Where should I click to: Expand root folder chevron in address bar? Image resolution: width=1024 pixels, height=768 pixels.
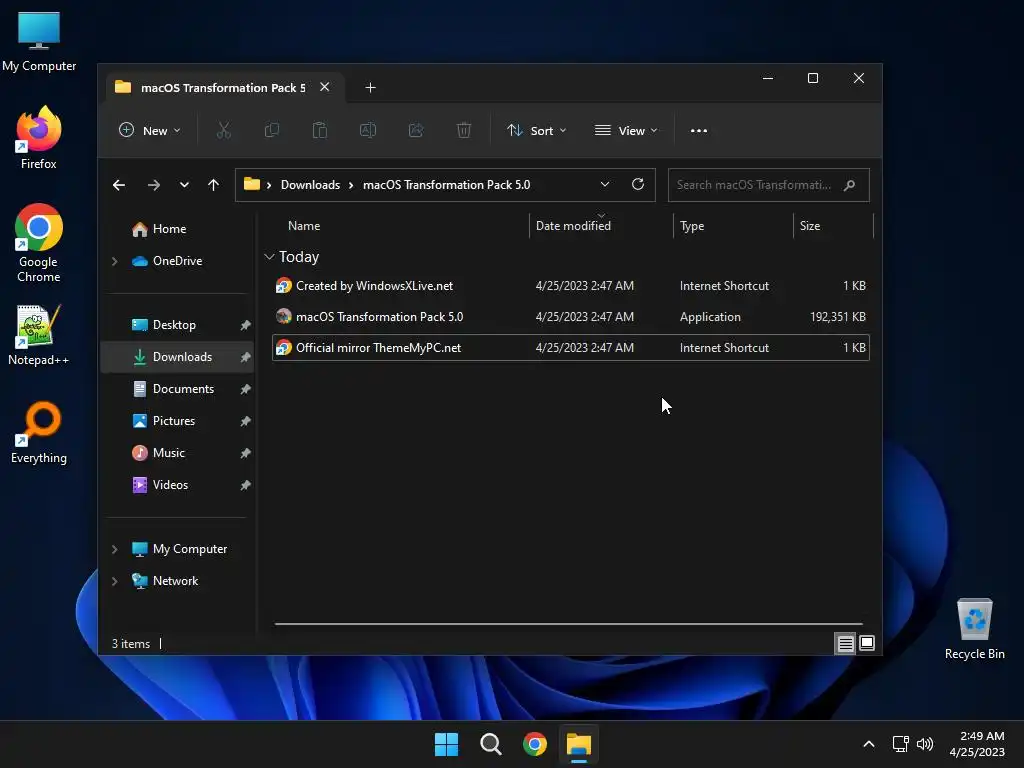pyautogui.click(x=268, y=185)
